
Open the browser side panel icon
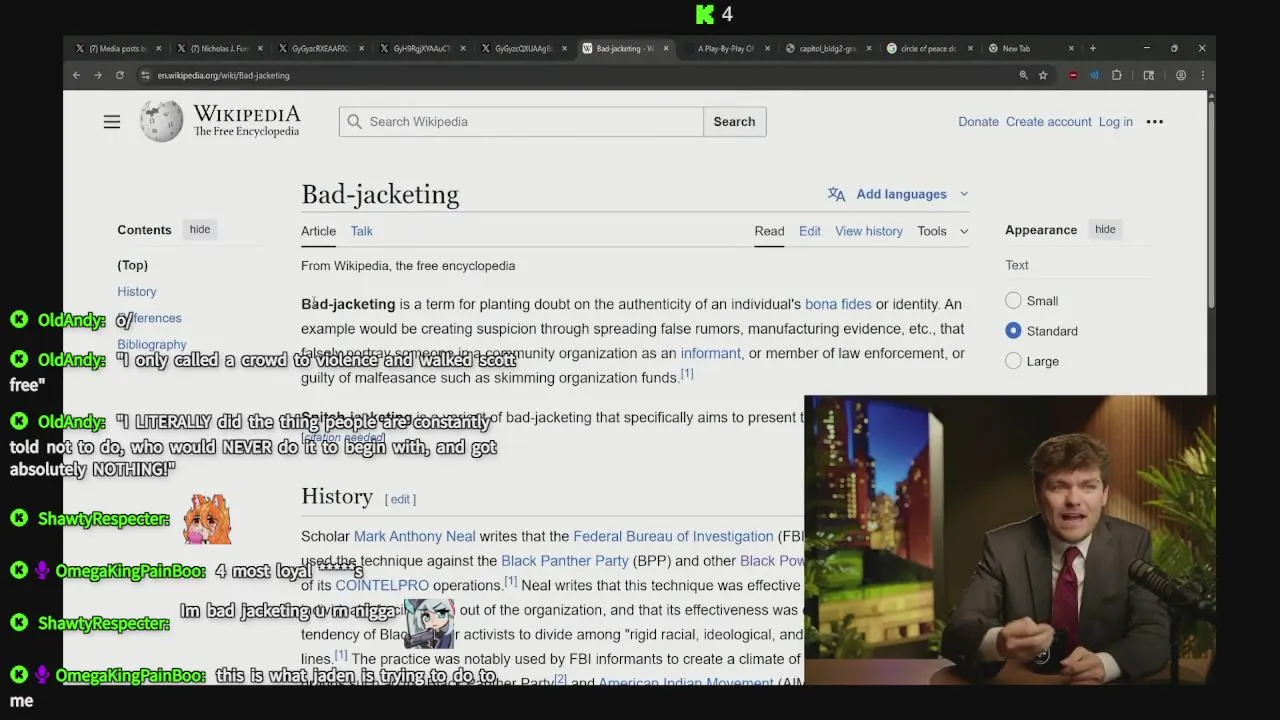[1149, 75]
